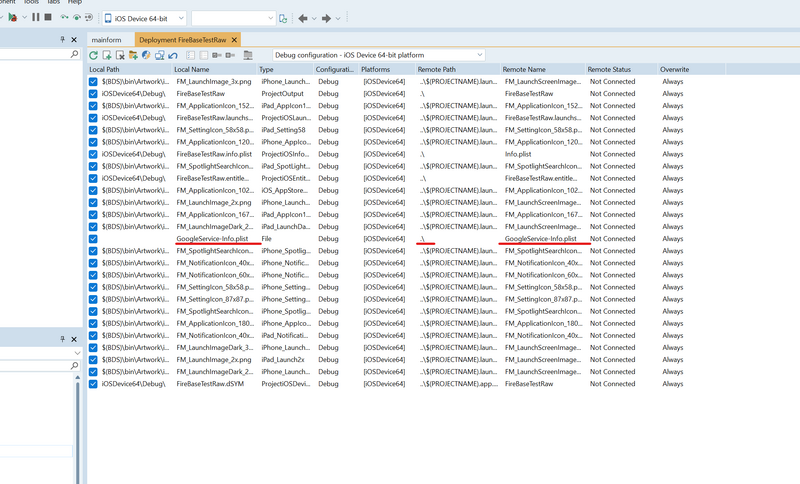Click Change Remote Path icon
Image resolution: width=800 pixels, height=484 pixels.
pos(217,55)
